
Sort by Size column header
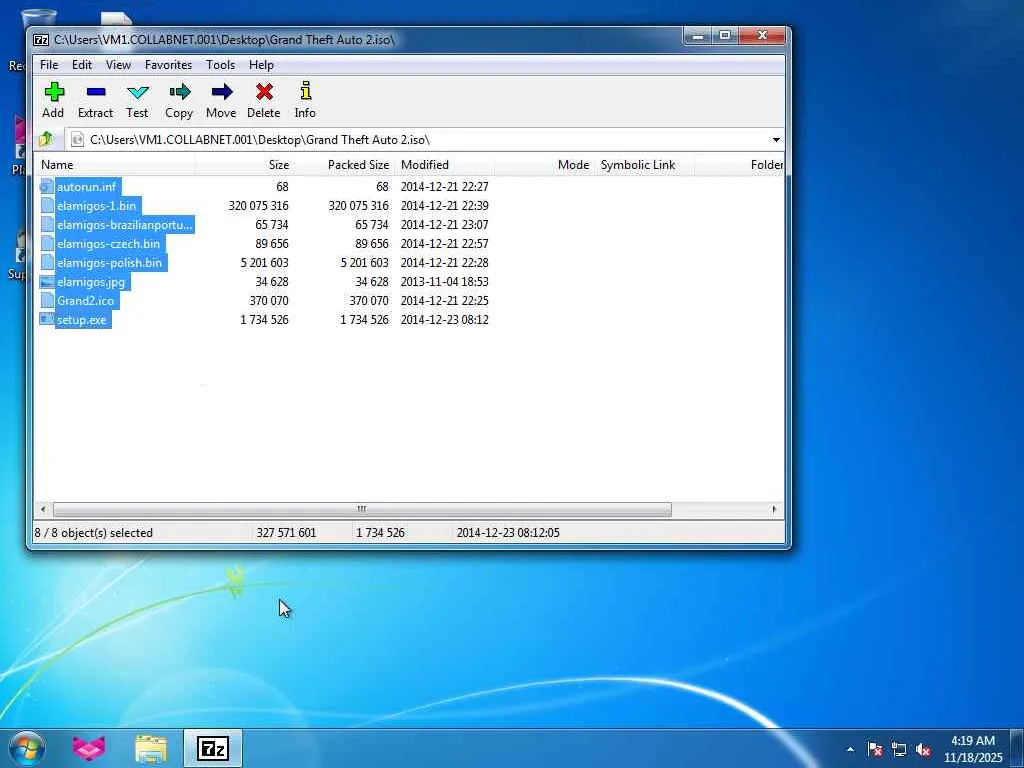[x=244, y=165]
